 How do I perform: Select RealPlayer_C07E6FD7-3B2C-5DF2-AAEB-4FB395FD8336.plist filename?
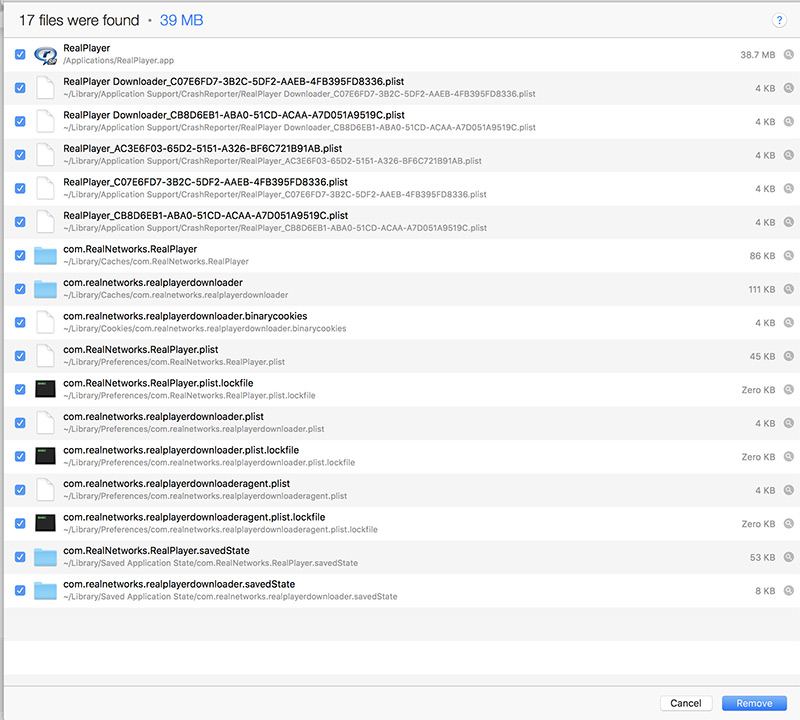tap(205, 182)
